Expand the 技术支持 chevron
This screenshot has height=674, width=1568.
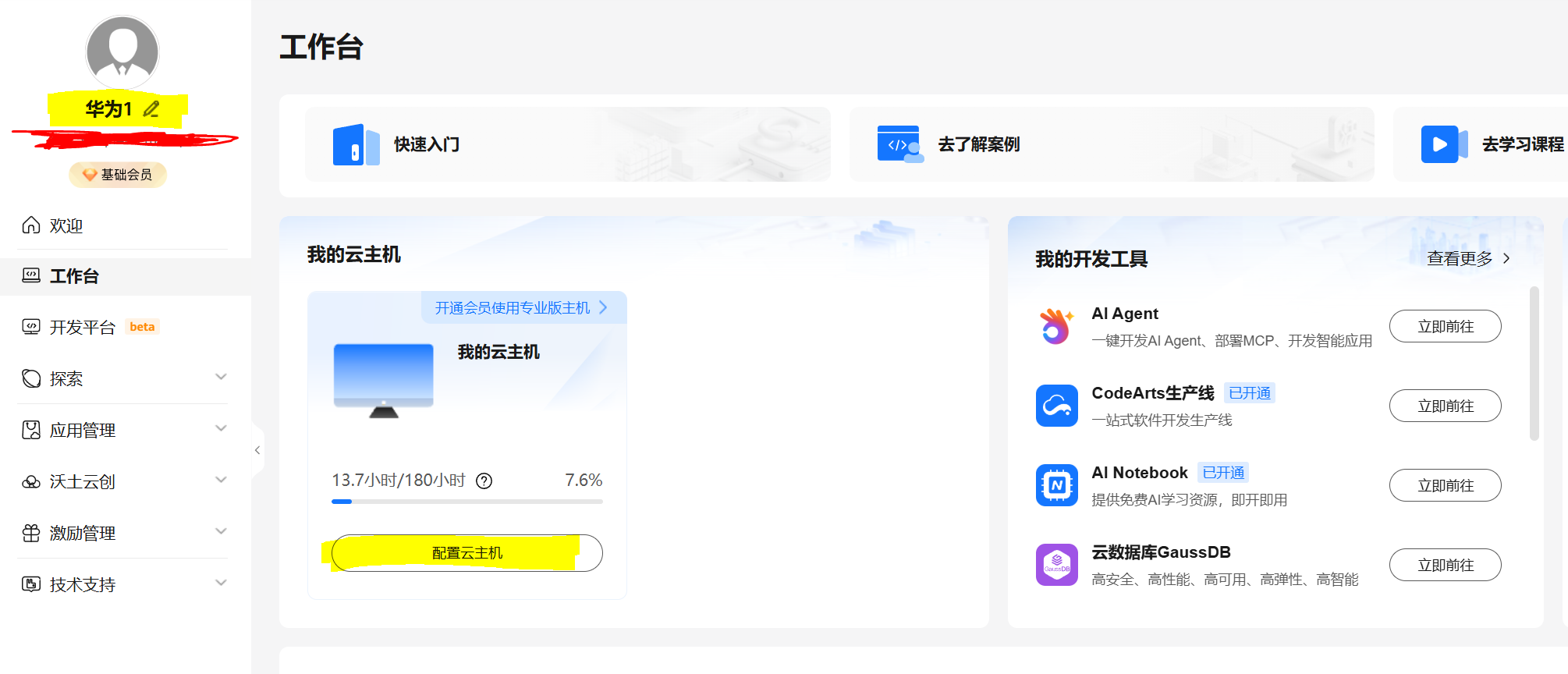[x=221, y=583]
